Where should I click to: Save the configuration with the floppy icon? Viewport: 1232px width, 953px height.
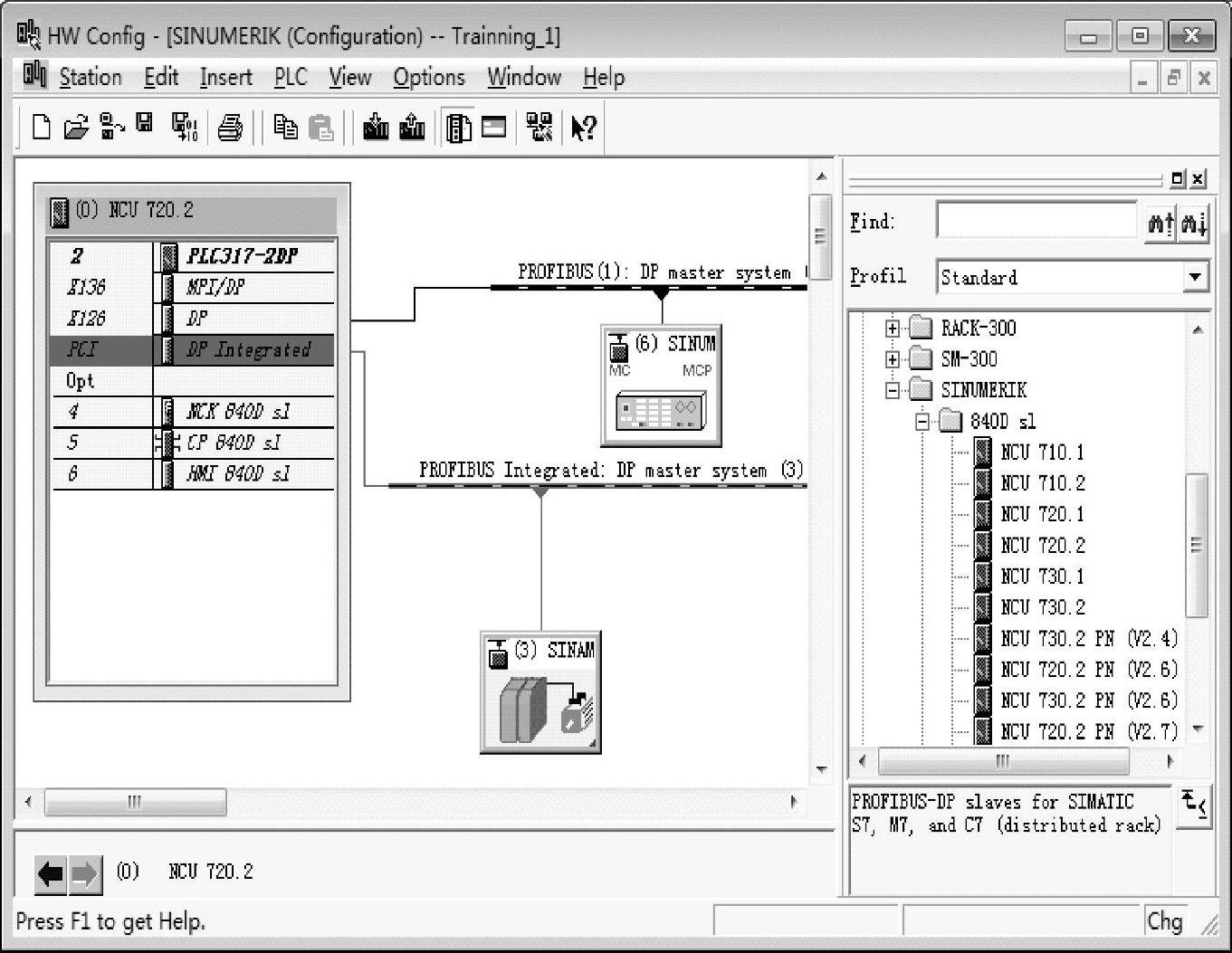[145, 123]
